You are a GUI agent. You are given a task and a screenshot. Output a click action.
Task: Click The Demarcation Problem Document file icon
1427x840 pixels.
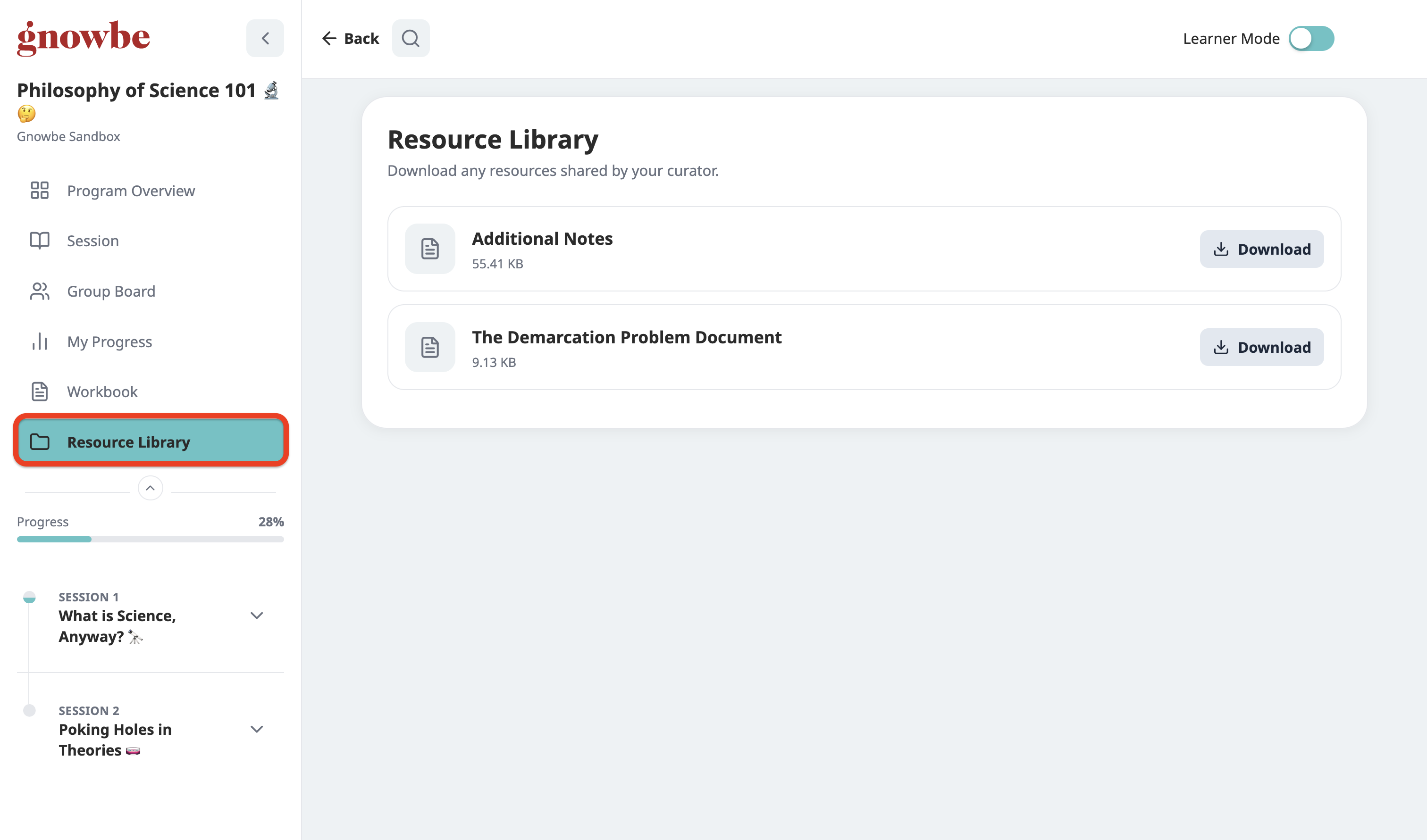[430, 347]
